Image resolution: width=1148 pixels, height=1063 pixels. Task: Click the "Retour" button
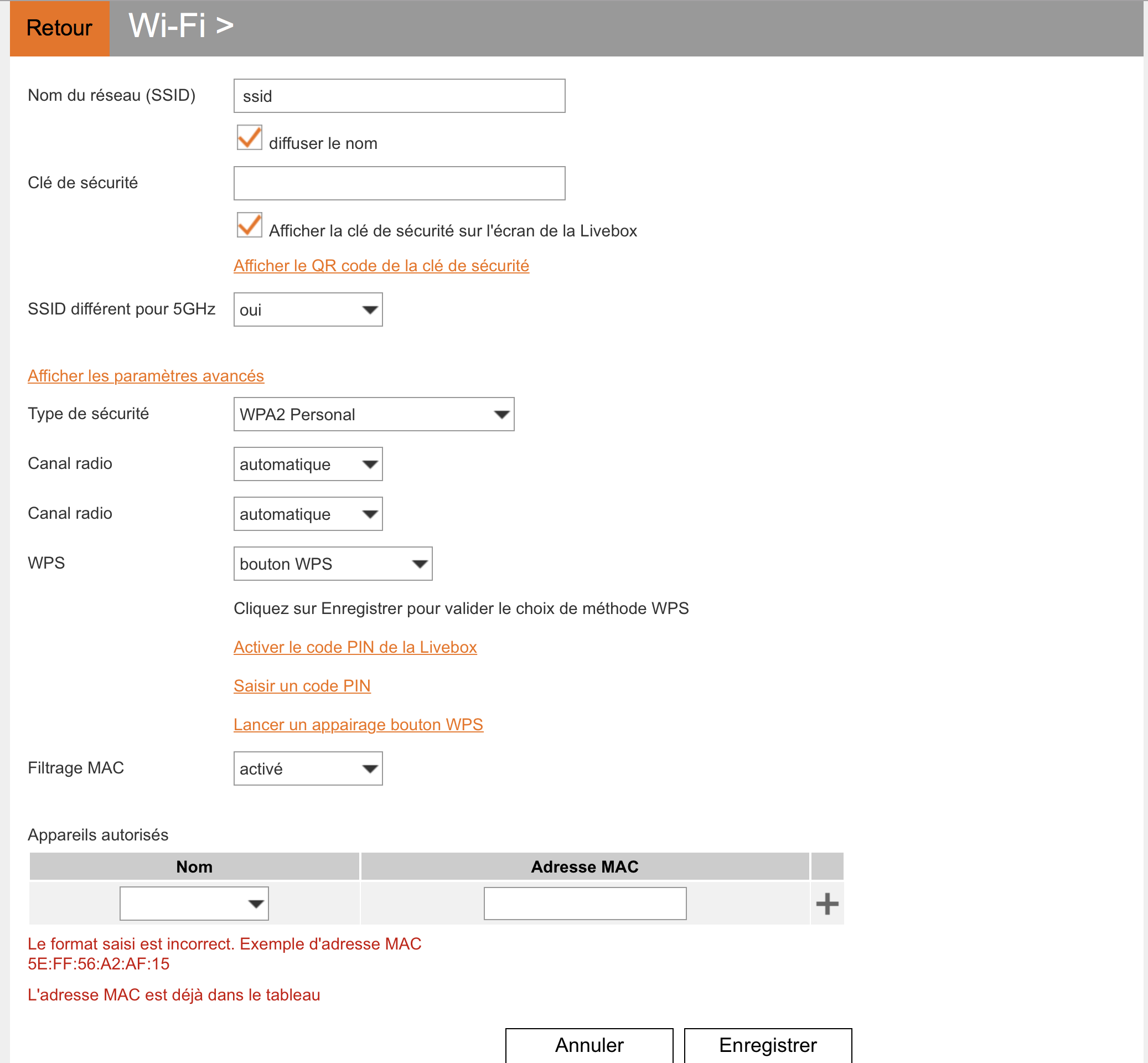[x=59, y=28]
